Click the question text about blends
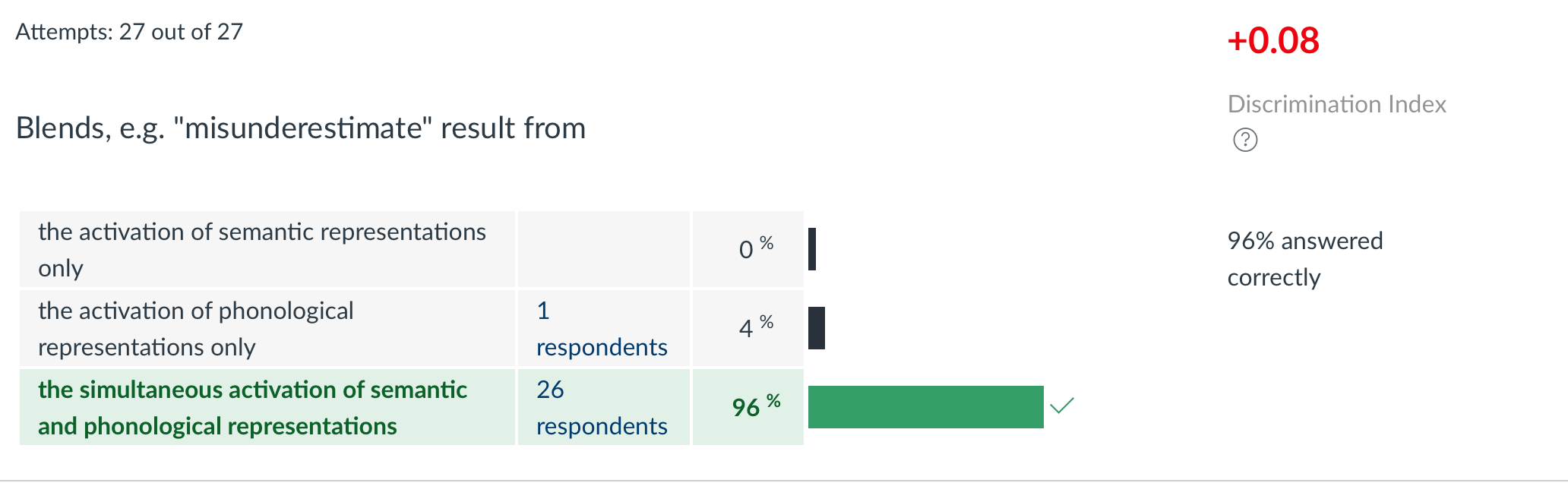This screenshot has width=1568, height=483. point(300,128)
